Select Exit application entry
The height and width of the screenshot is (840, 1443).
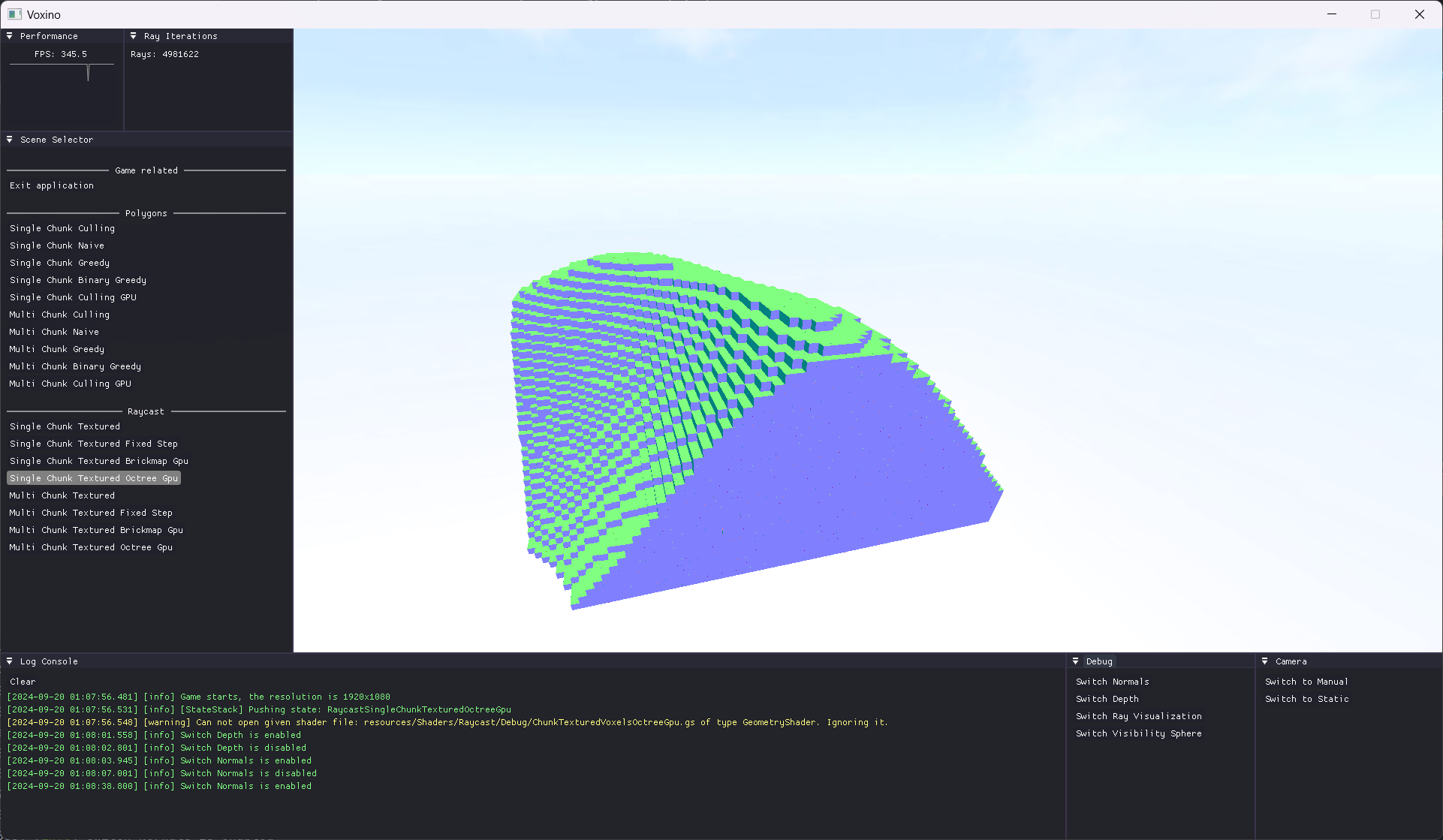tap(52, 185)
